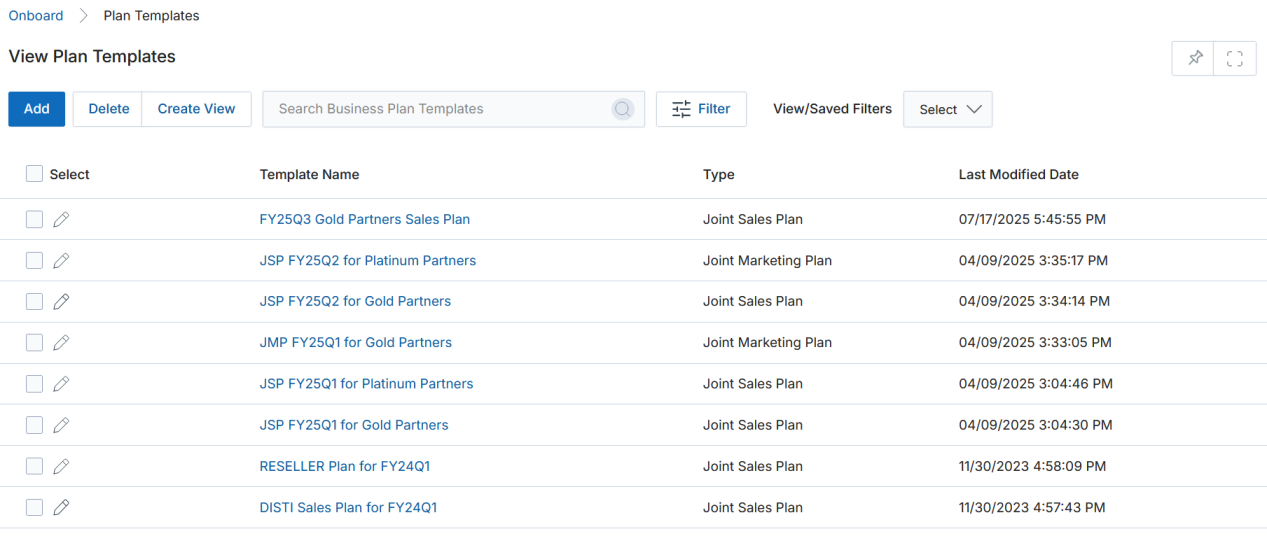Click Joint Marketing Plan type in JMP FY25Q1 row
The height and width of the screenshot is (536, 1267).
767,342
